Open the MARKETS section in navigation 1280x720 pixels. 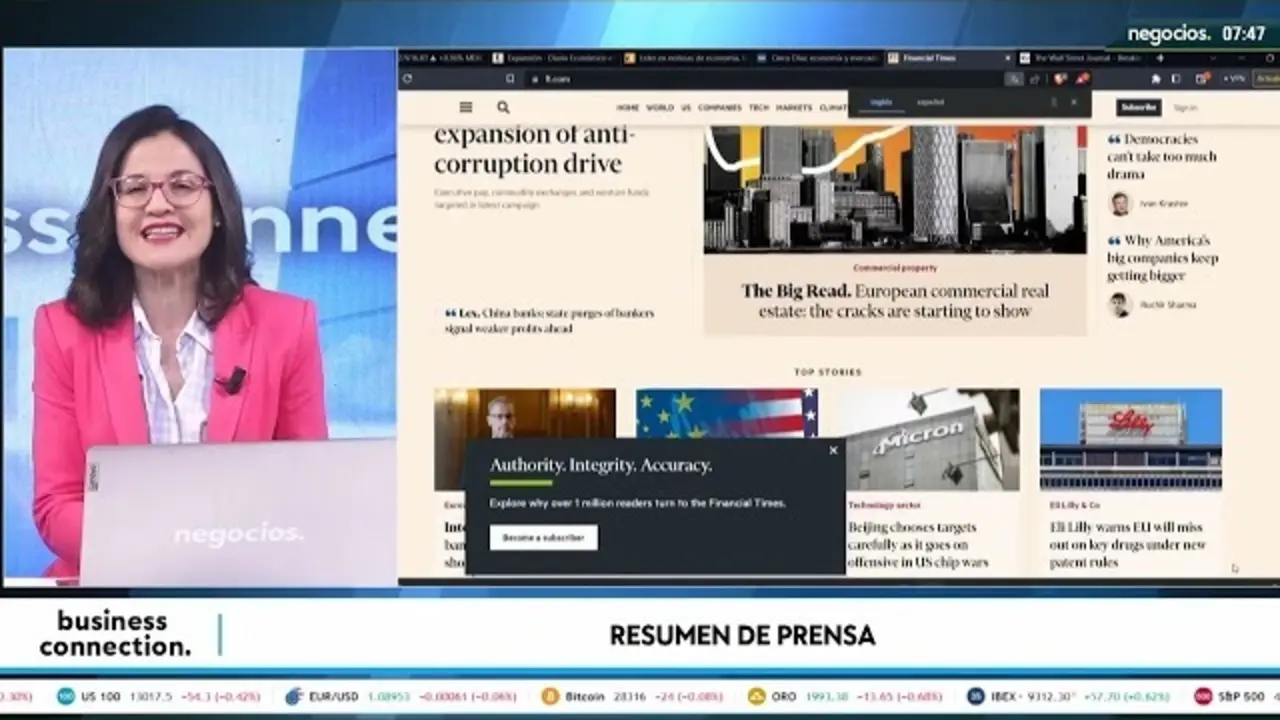tap(794, 107)
